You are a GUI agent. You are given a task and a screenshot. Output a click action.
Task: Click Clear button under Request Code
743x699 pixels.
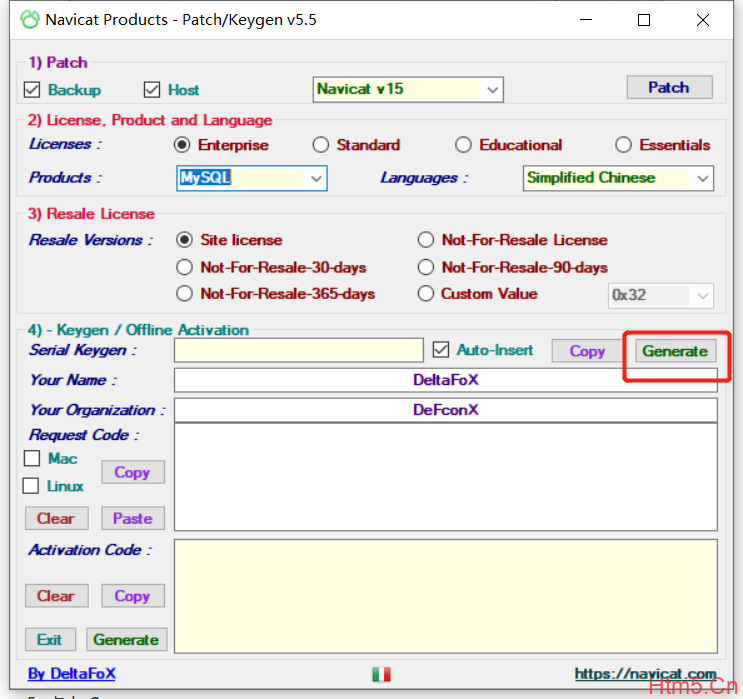click(x=56, y=518)
